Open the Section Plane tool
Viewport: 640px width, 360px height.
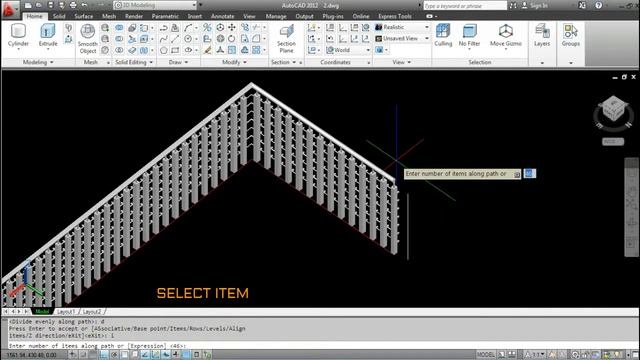286,39
